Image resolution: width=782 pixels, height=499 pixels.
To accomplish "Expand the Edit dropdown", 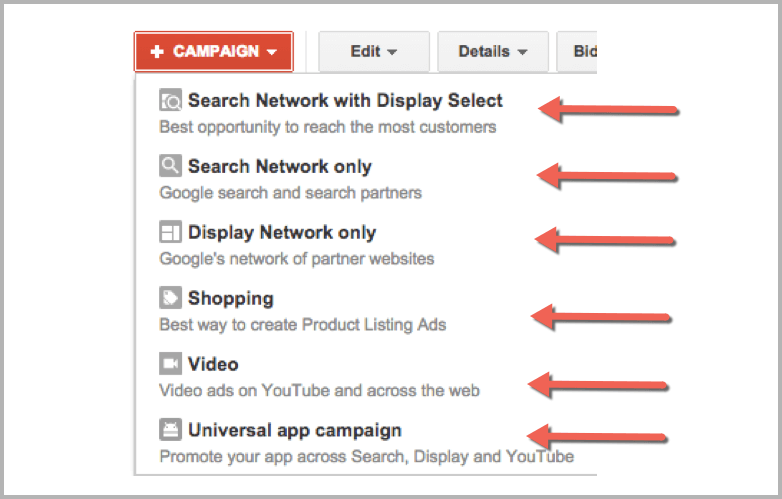I will [373, 52].
